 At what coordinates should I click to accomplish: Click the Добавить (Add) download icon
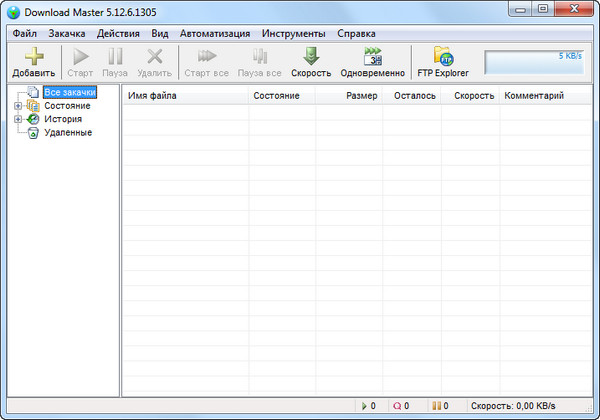(x=33, y=56)
